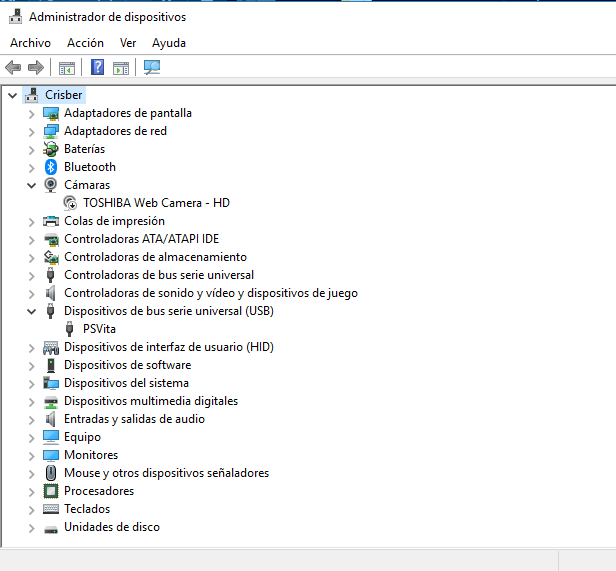Select Controladoras de almacenamiento label

tap(155, 257)
